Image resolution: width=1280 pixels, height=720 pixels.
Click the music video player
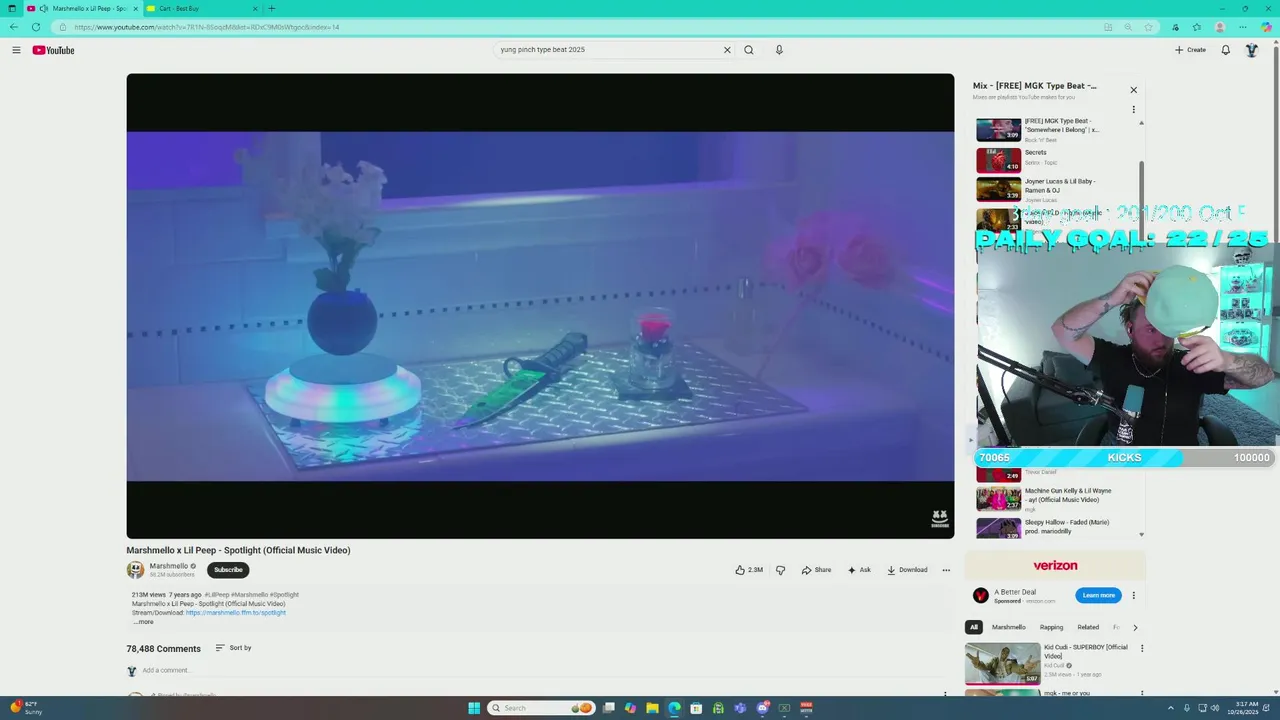(x=540, y=306)
